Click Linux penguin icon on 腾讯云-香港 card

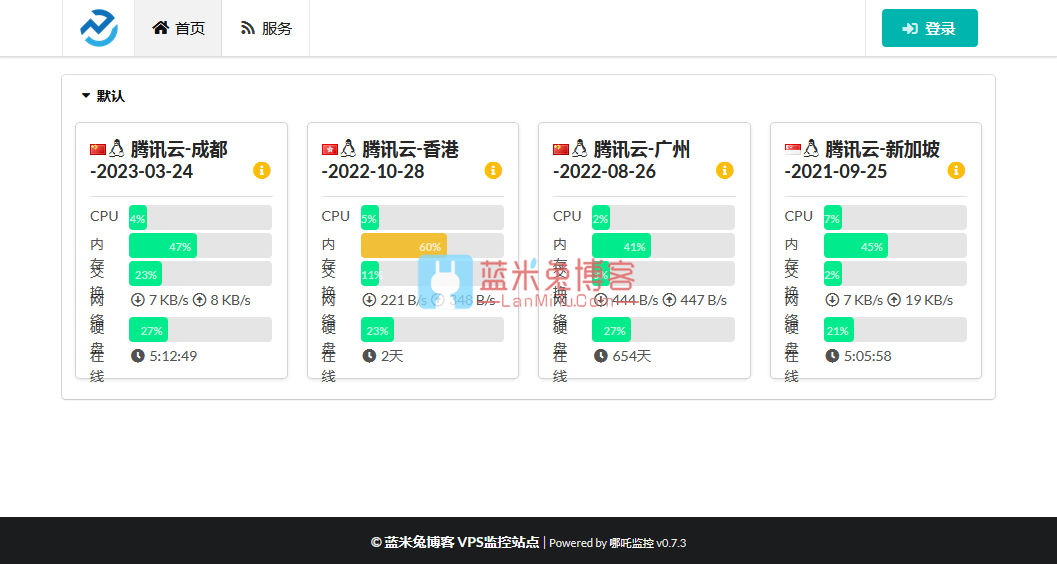pyautogui.click(x=348, y=148)
